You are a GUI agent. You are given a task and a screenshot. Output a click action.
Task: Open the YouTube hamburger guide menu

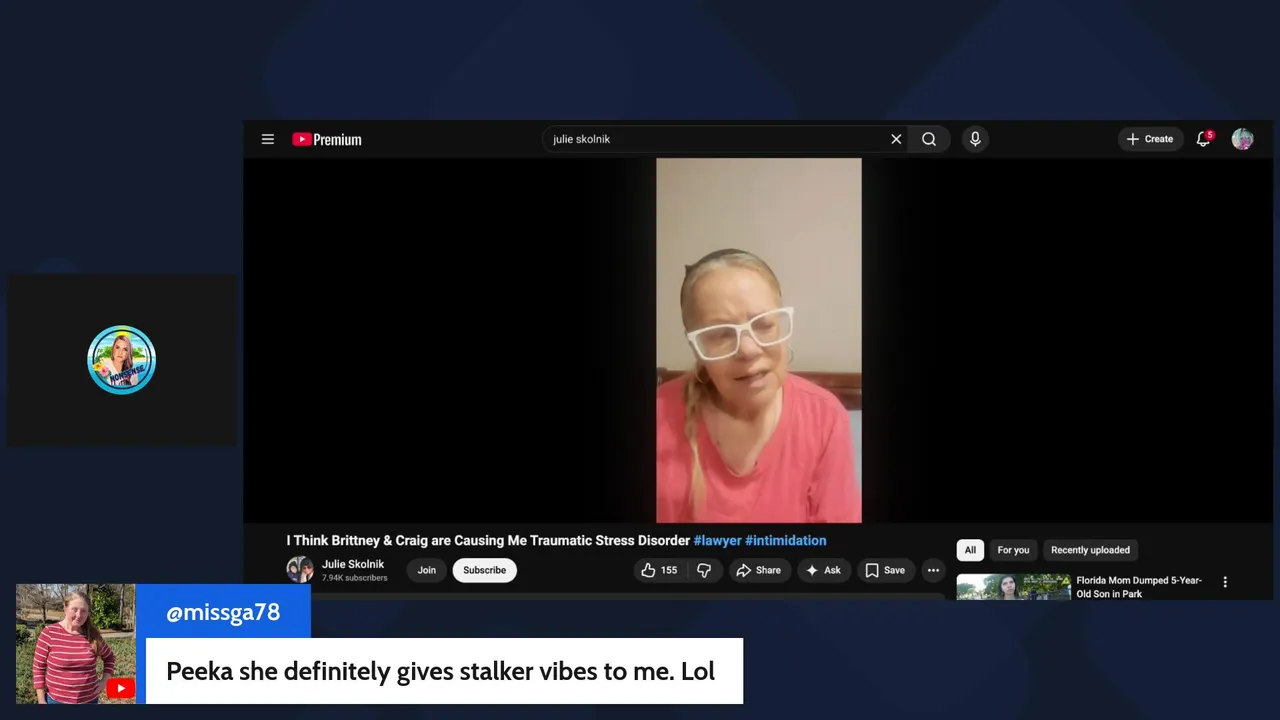[268, 139]
